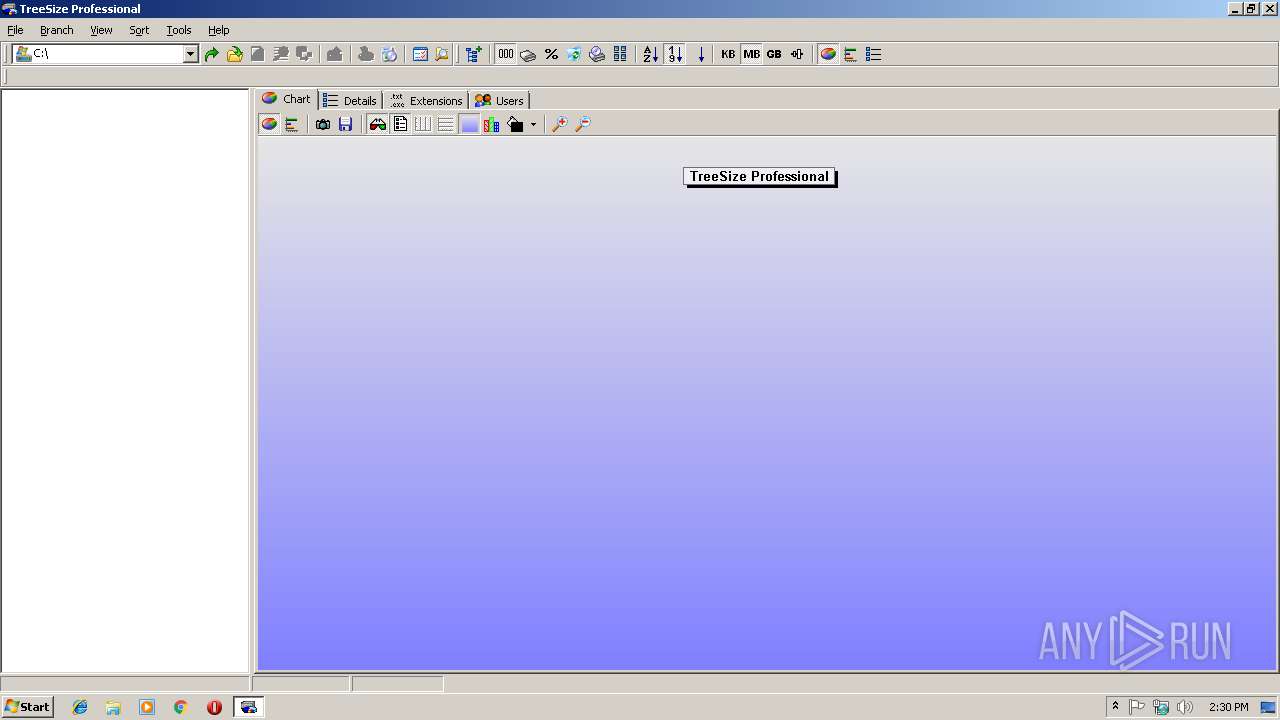Screen dimensions: 1280x720
Task: Switch to the Users tab
Action: (x=499, y=100)
